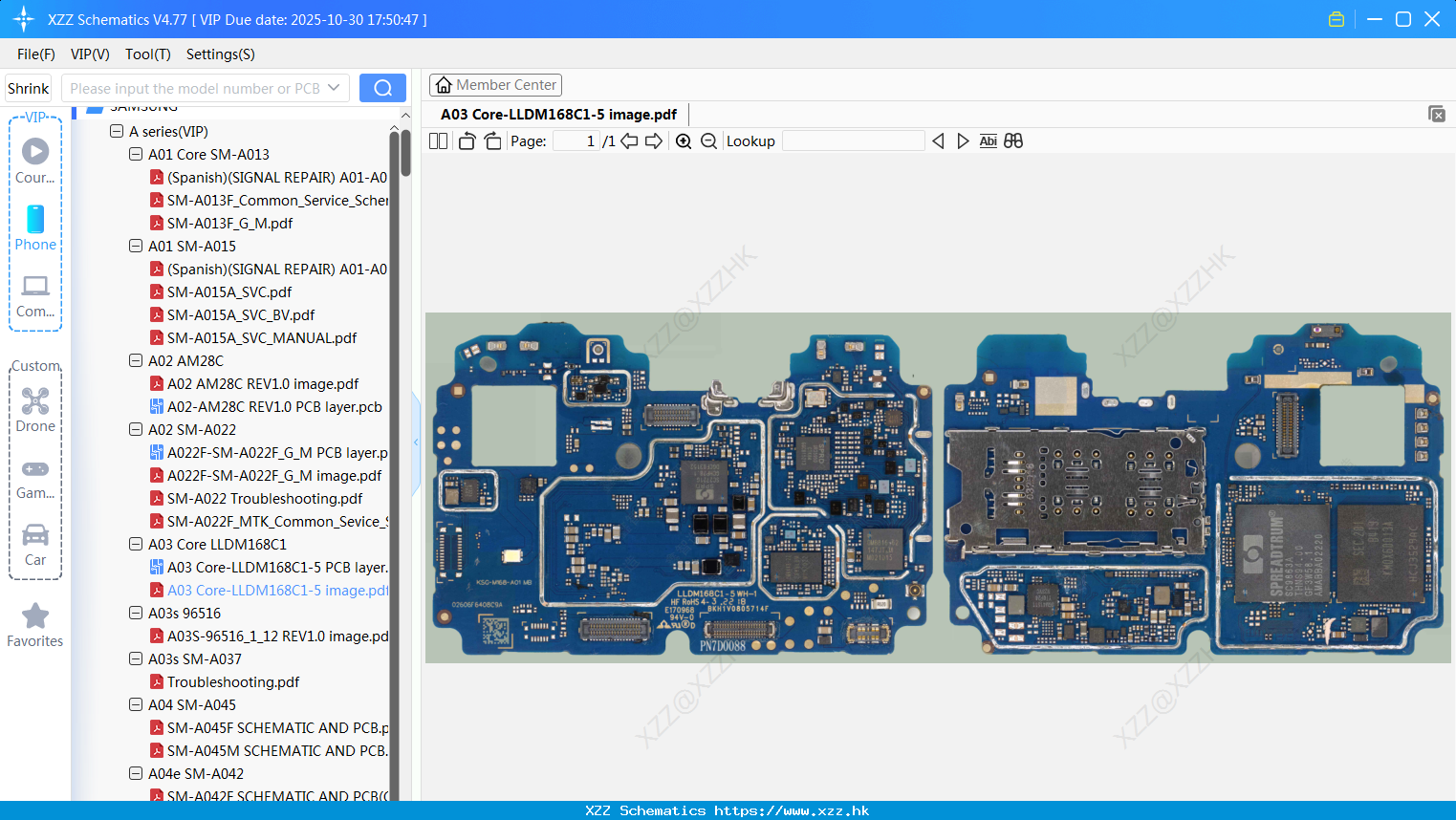Collapse the A01 Core SM-A013 folder
Image resolution: width=1456 pixels, height=820 pixels.
tap(136, 154)
